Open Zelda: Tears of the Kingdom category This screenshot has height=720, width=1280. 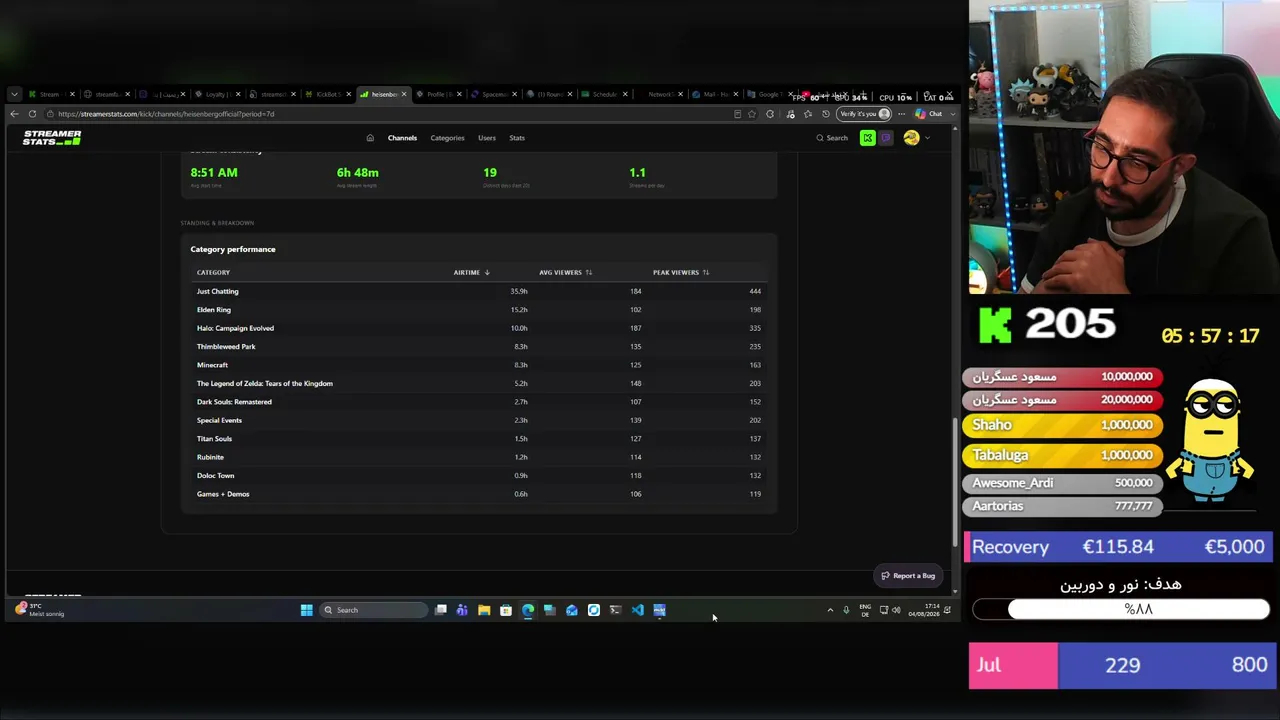(478, 383)
